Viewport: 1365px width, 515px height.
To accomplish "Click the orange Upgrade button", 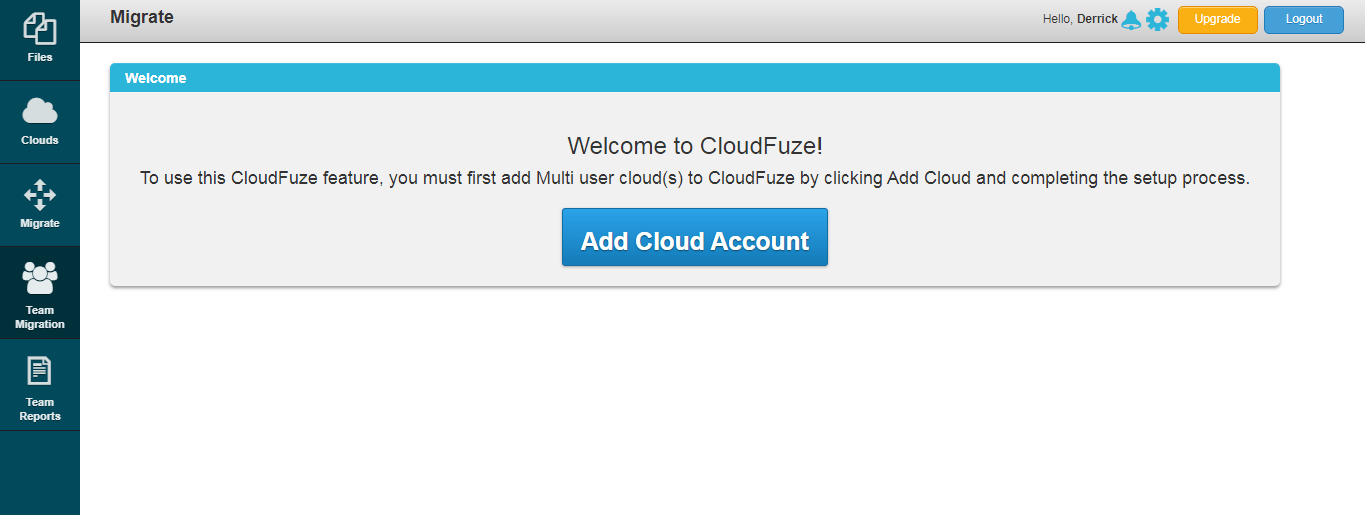I will coord(1217,19).
